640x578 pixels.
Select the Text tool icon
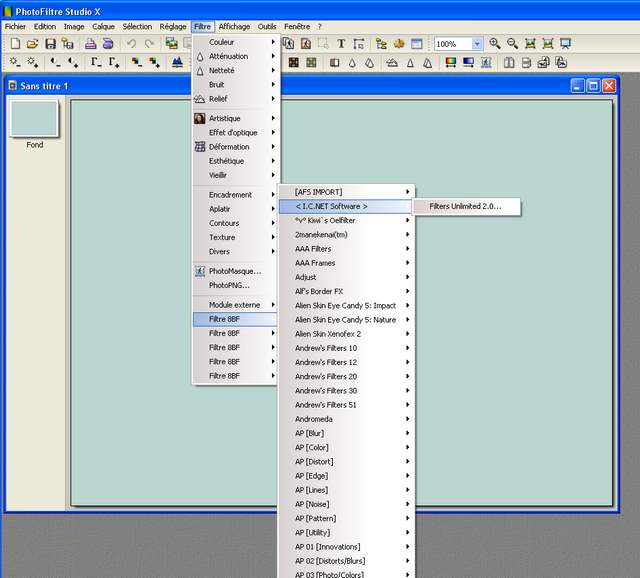(x=341, y=44)
